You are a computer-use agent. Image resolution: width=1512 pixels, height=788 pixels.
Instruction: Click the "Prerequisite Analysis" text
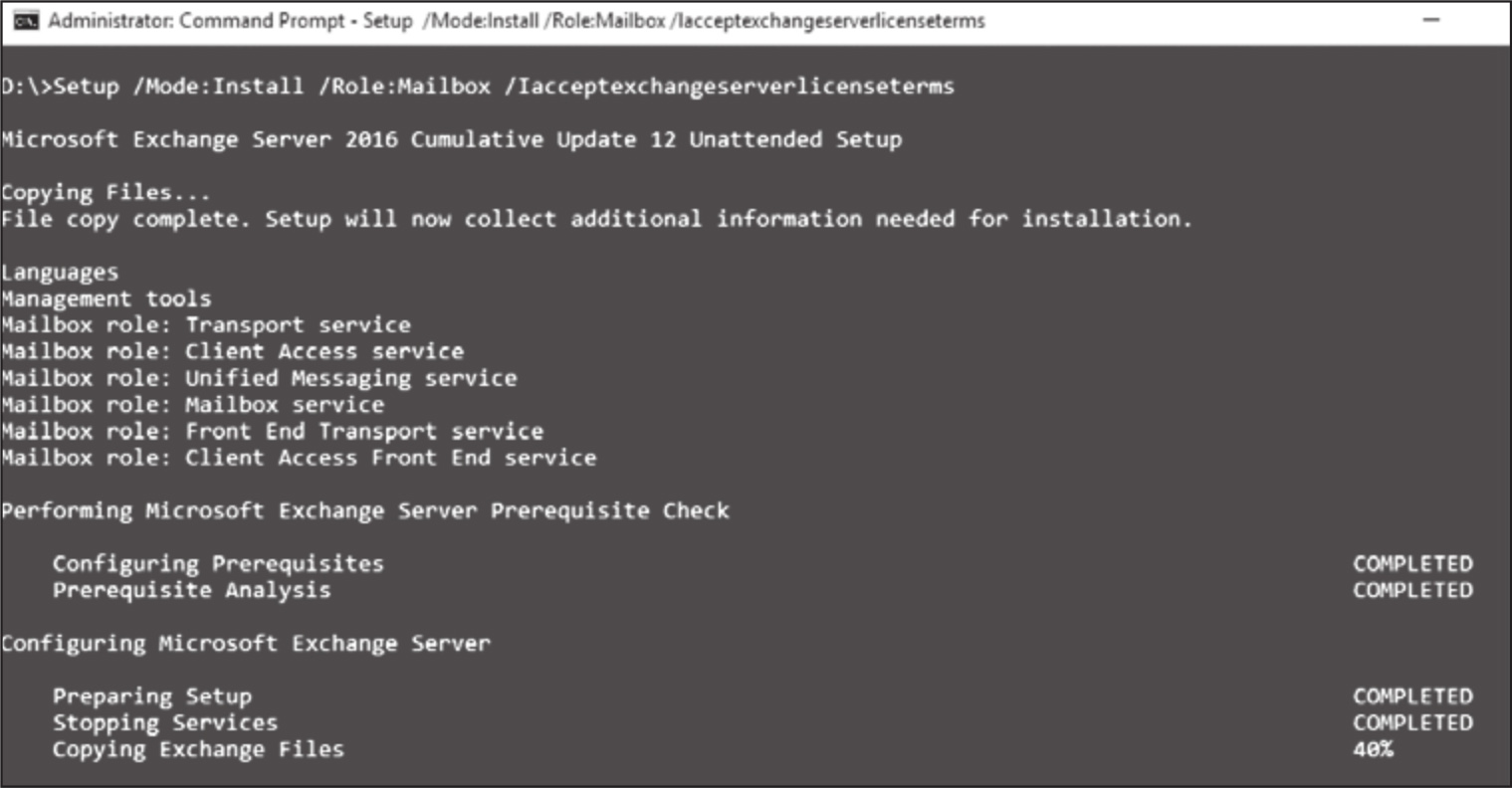(x=191, y=591)
